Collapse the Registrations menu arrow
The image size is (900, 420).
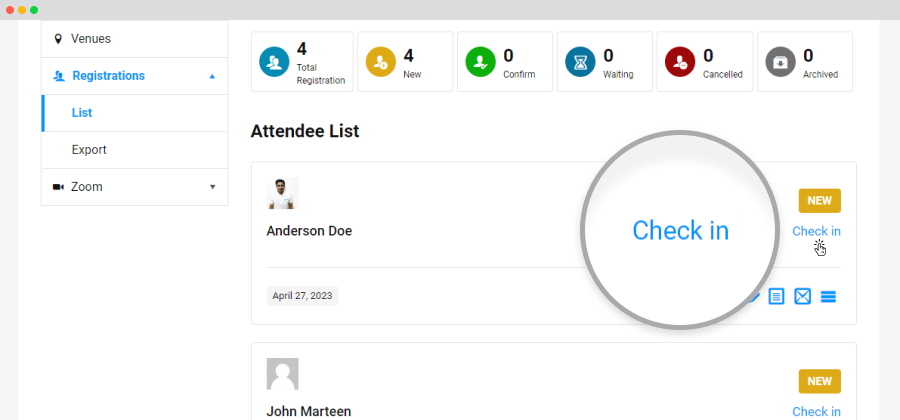click(x=212, y=76)
